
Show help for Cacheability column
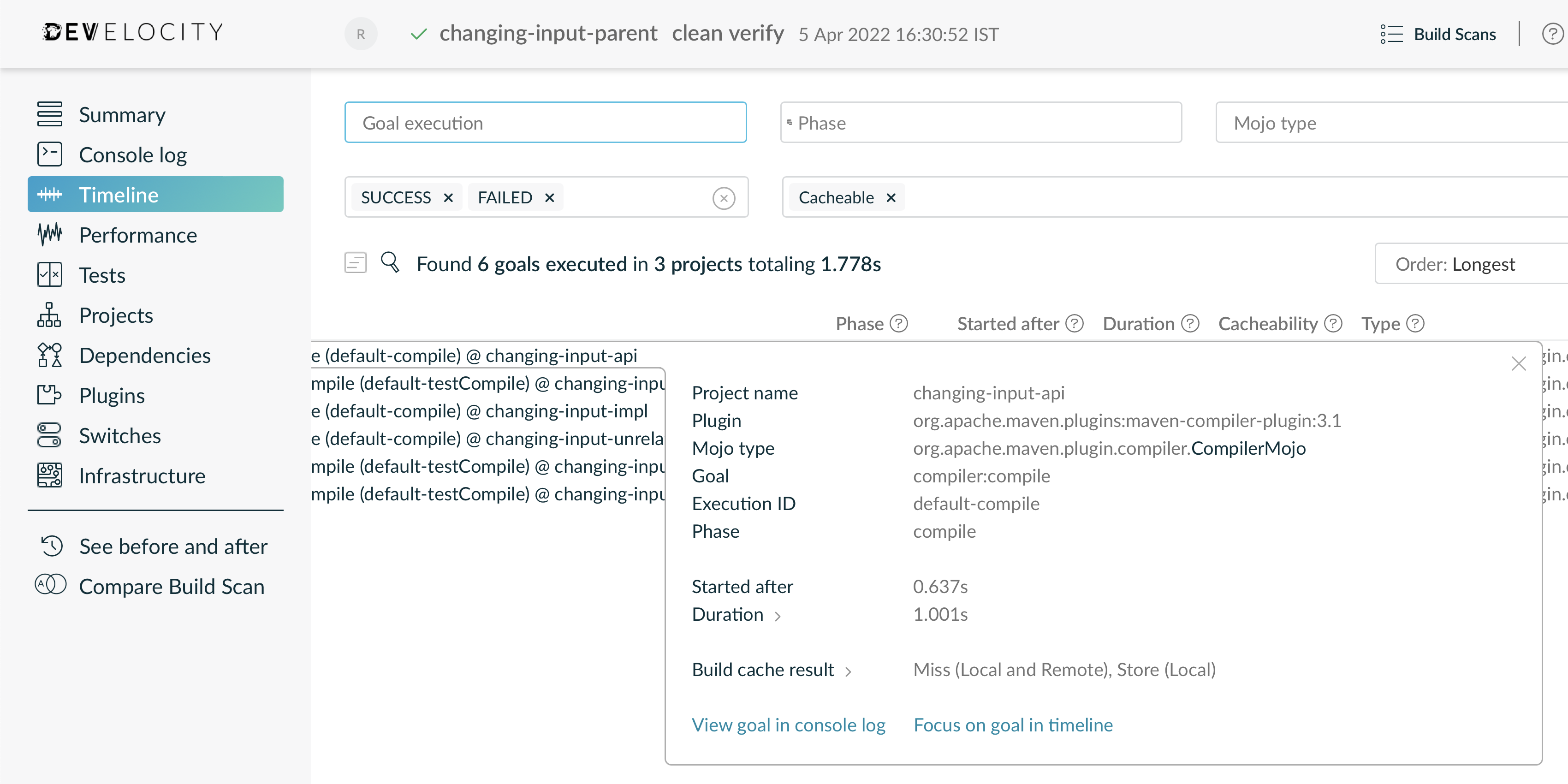(1333, 324)
